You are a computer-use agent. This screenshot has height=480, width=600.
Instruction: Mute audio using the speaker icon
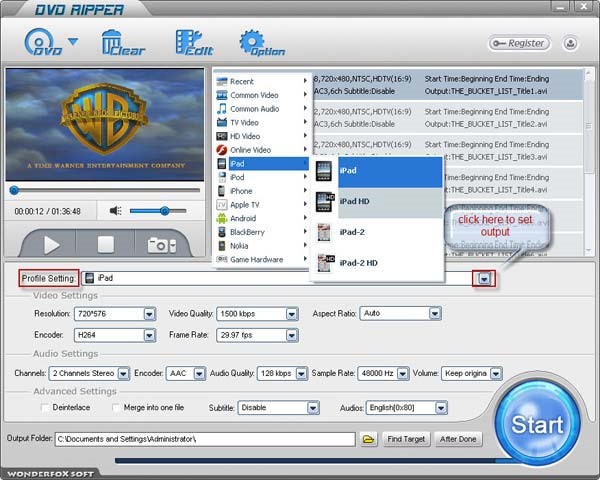tap(116, 211)
